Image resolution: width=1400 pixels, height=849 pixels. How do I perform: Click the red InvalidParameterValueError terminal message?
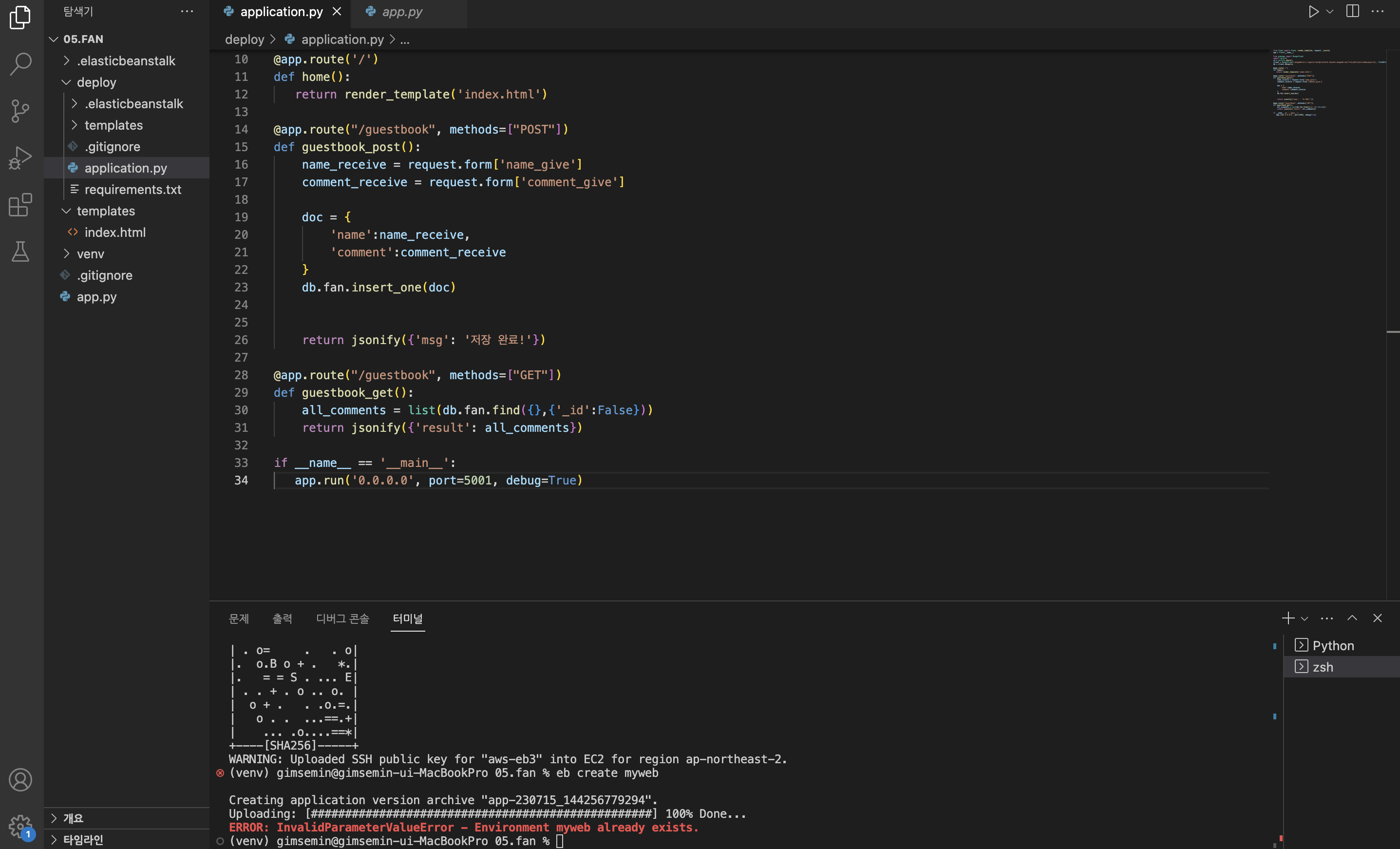[x=463, y=828]
